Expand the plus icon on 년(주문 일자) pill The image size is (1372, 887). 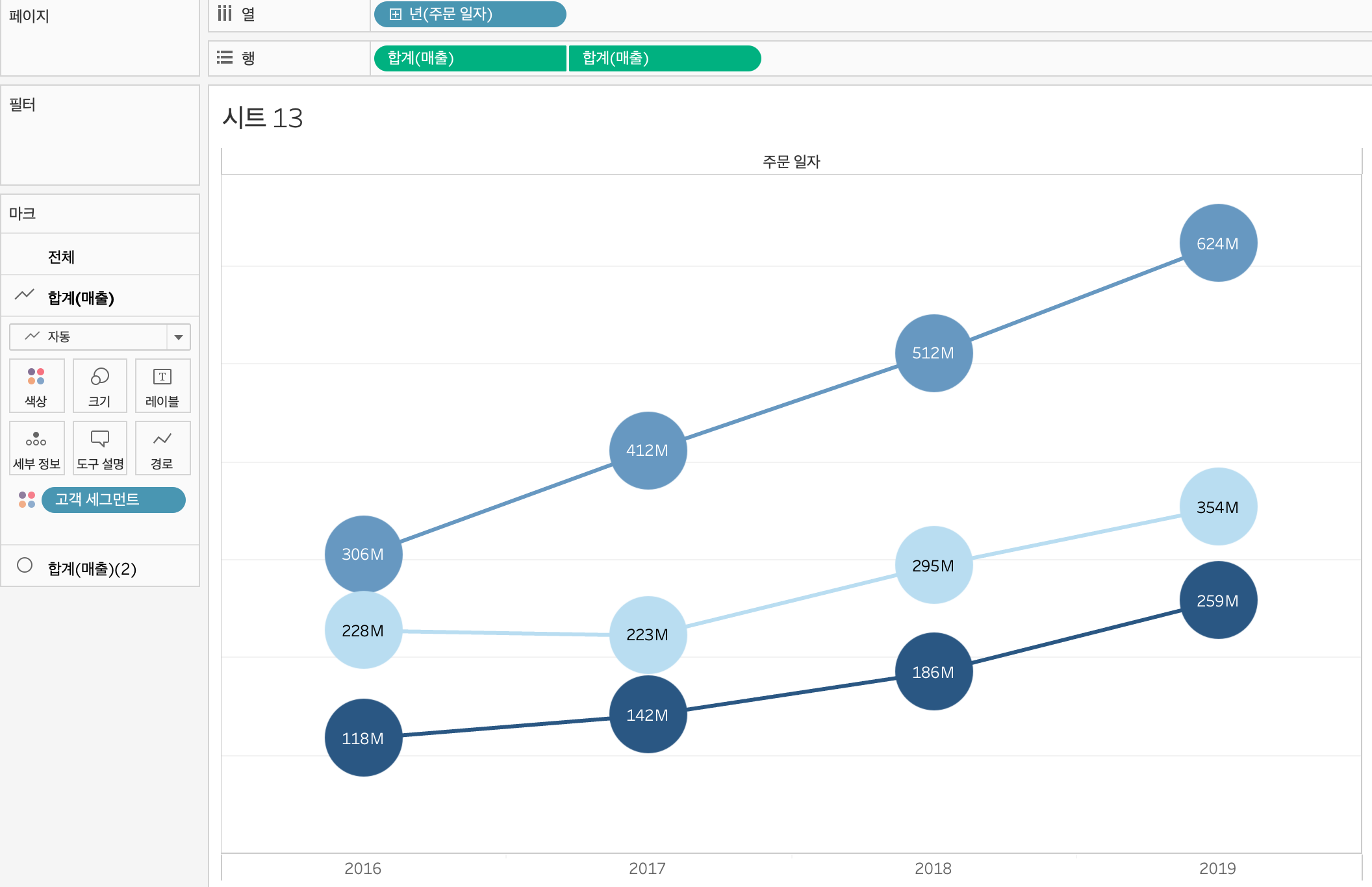click(395, 14)
